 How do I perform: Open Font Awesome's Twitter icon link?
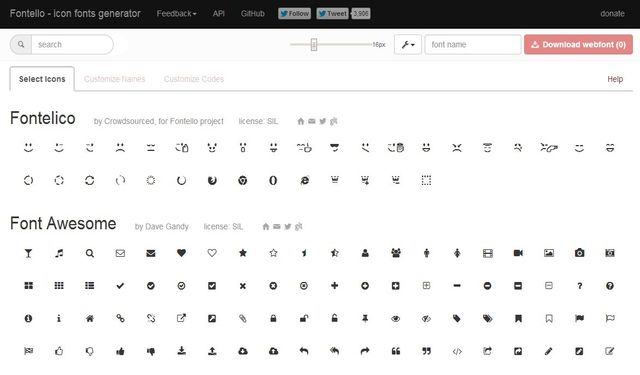288,226
